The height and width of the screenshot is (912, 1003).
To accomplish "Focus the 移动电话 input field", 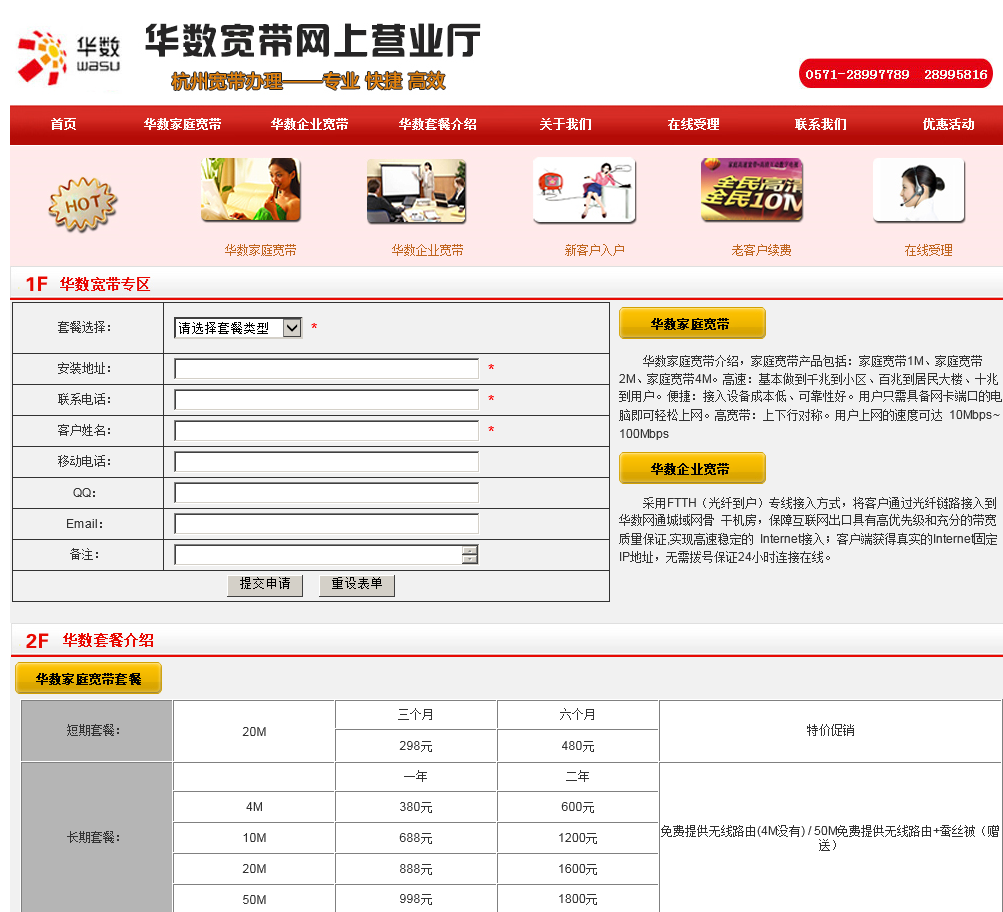I will coord(326,461).
